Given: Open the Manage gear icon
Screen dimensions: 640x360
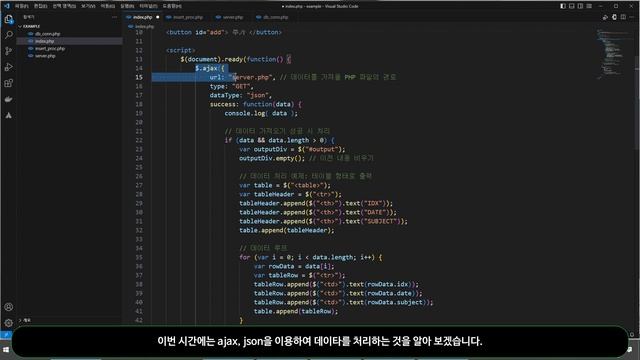Looking at the screenshot, I should coord(9,323).
